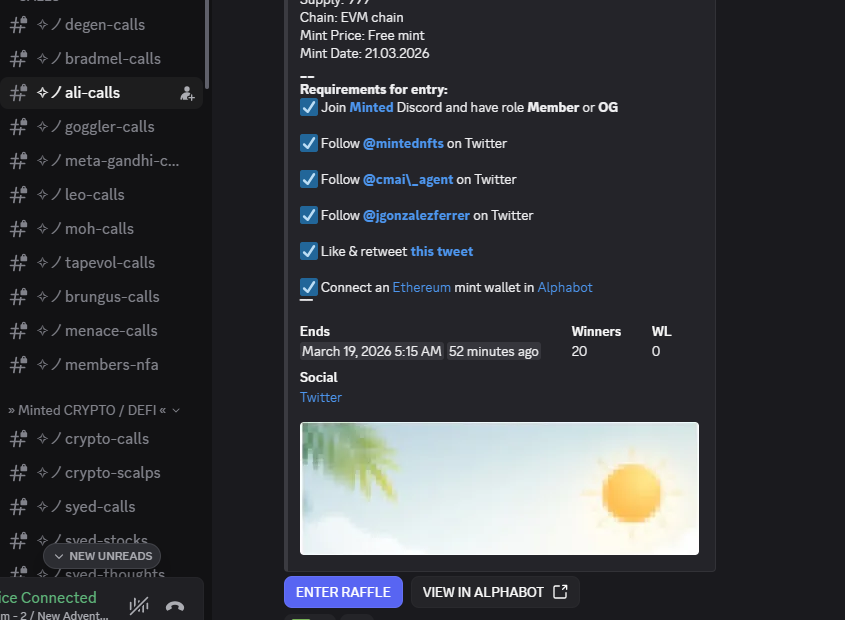The width and height of the screenshot is (845, 620).
Task: Click the hash icon beside ali-calls
Action: [x=18, y=93]
